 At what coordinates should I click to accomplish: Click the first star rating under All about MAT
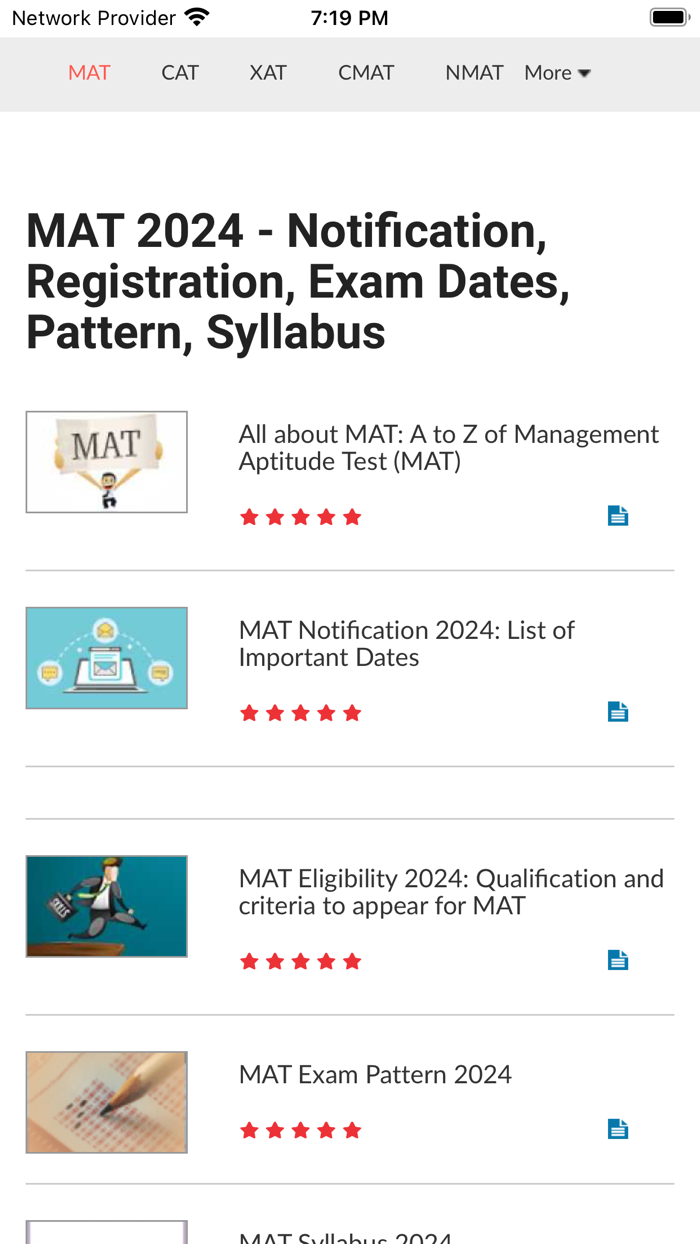point(247,516)
